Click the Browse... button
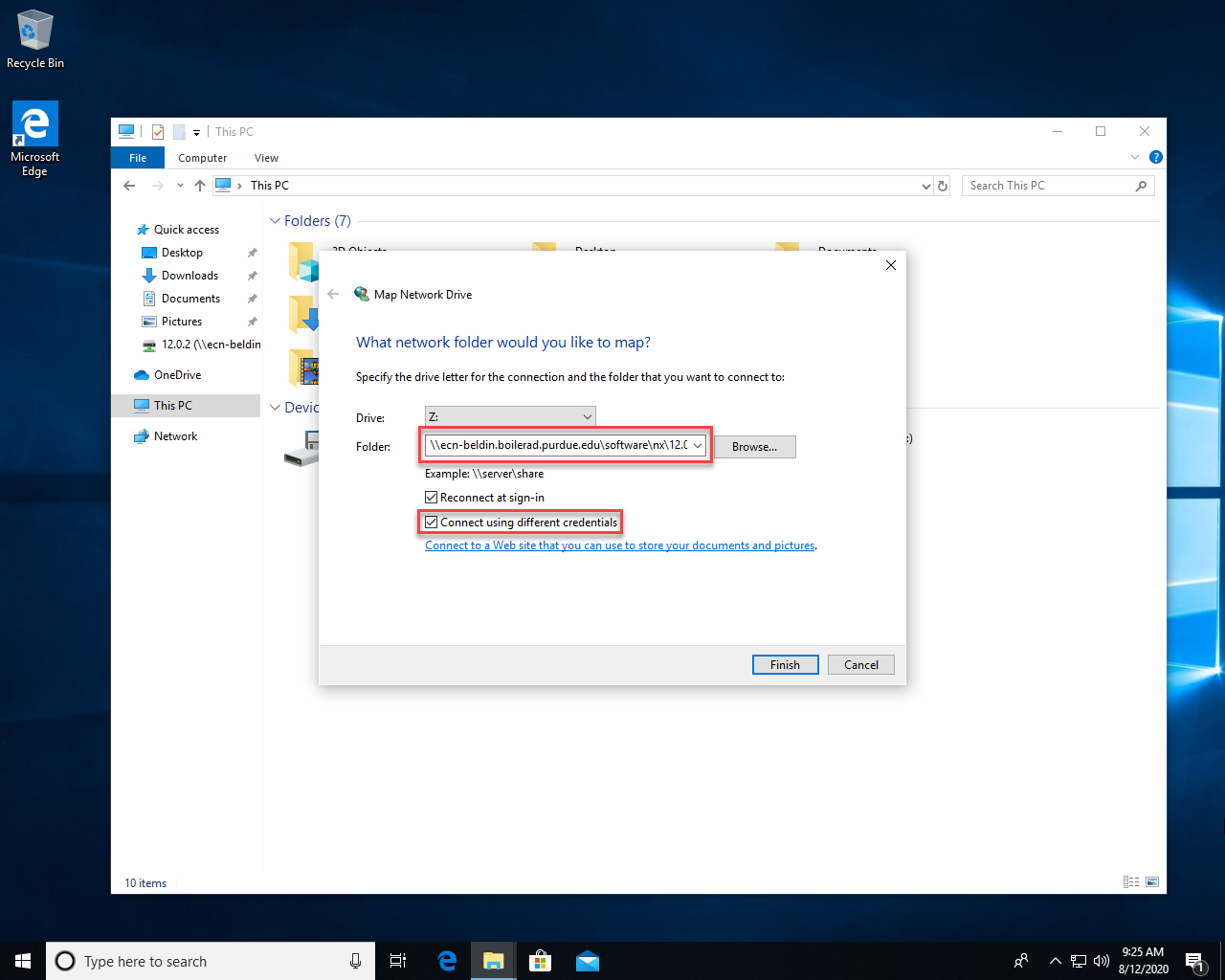1225x980 pixels. click(754, 447)
